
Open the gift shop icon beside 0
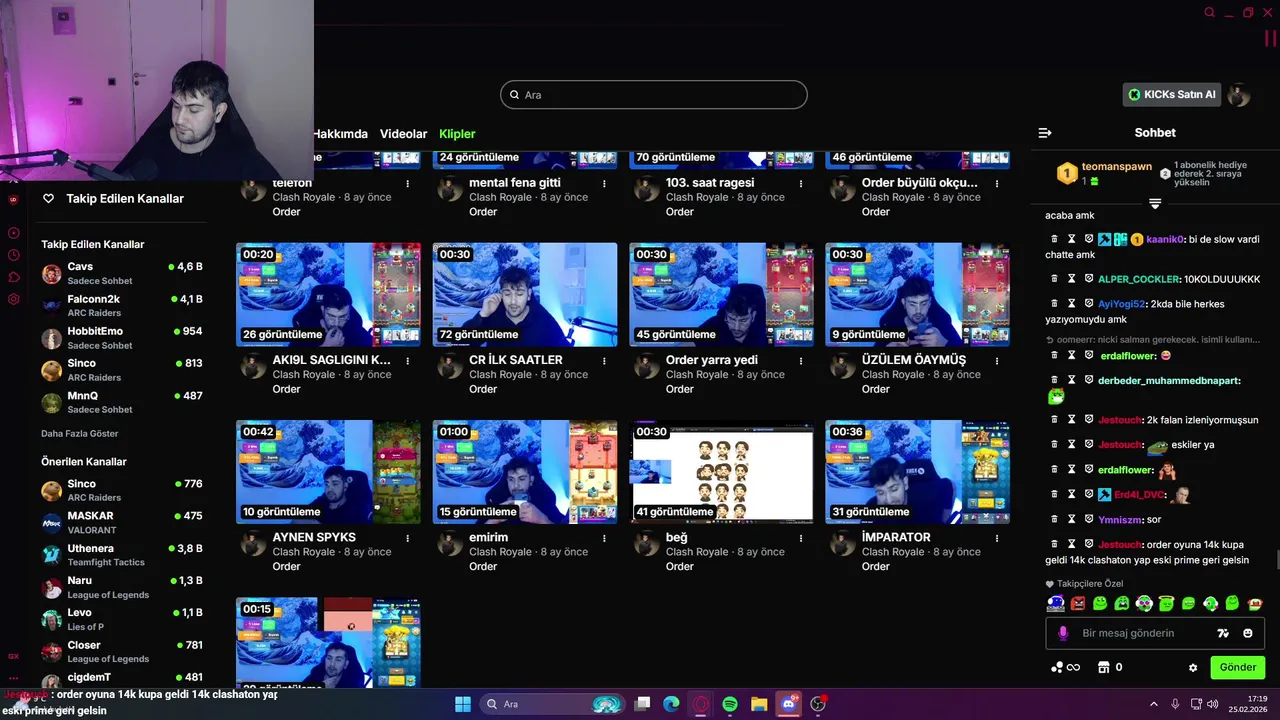1104,667
